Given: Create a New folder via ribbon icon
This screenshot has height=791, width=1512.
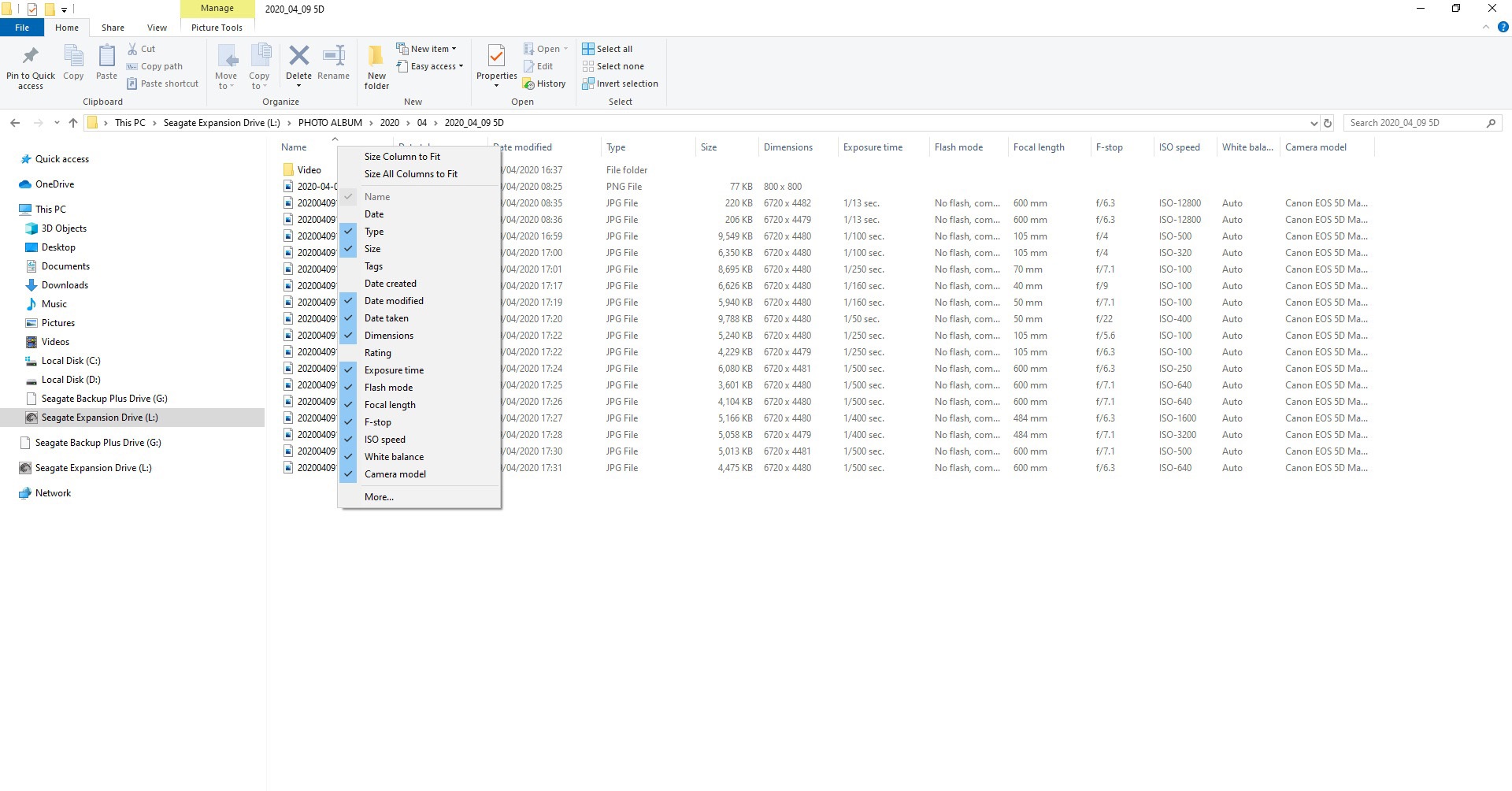Looking at the screenshot, I should click(x=376, y=57).
